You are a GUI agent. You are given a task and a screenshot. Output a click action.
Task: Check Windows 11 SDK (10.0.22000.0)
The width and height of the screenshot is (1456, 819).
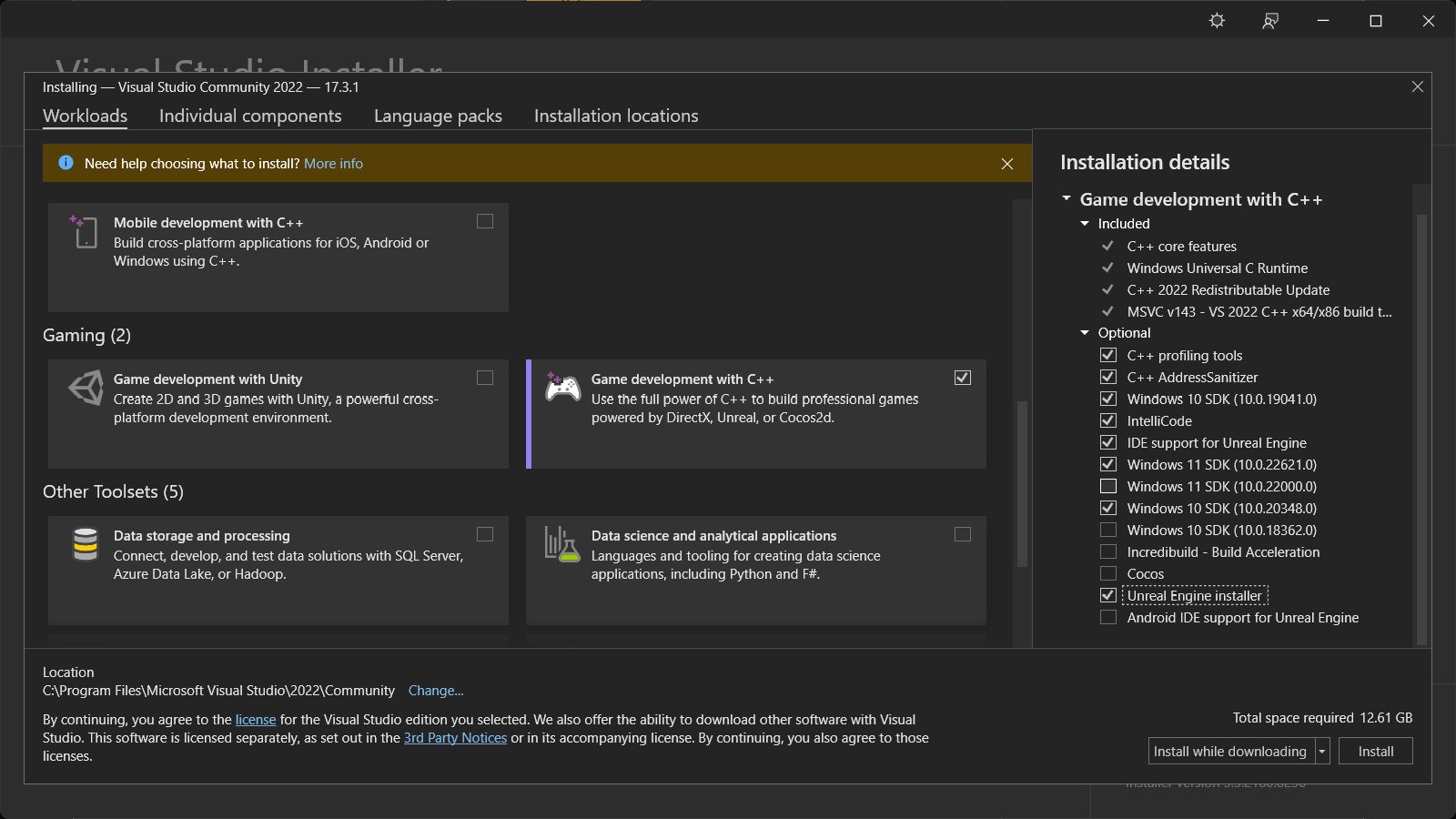1108,486
